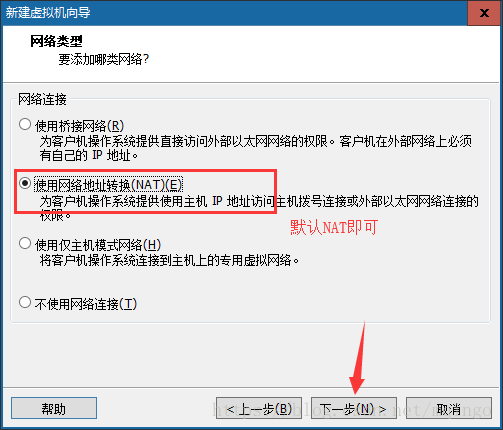Click the host-only network description sentence
Screen dimensions: 503x430
click(169, 260)
